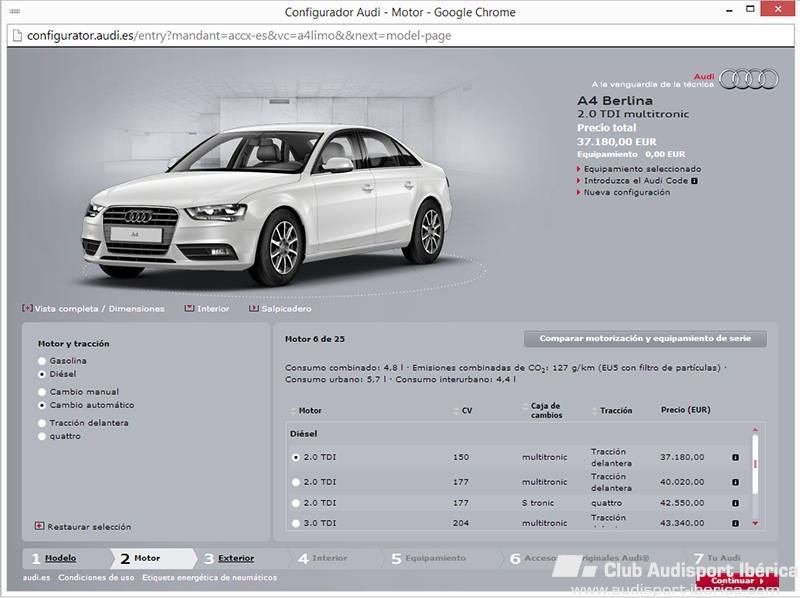Click the Interior view icon
The width and height of the screenshot is (800, 598).
click(189, 308)
